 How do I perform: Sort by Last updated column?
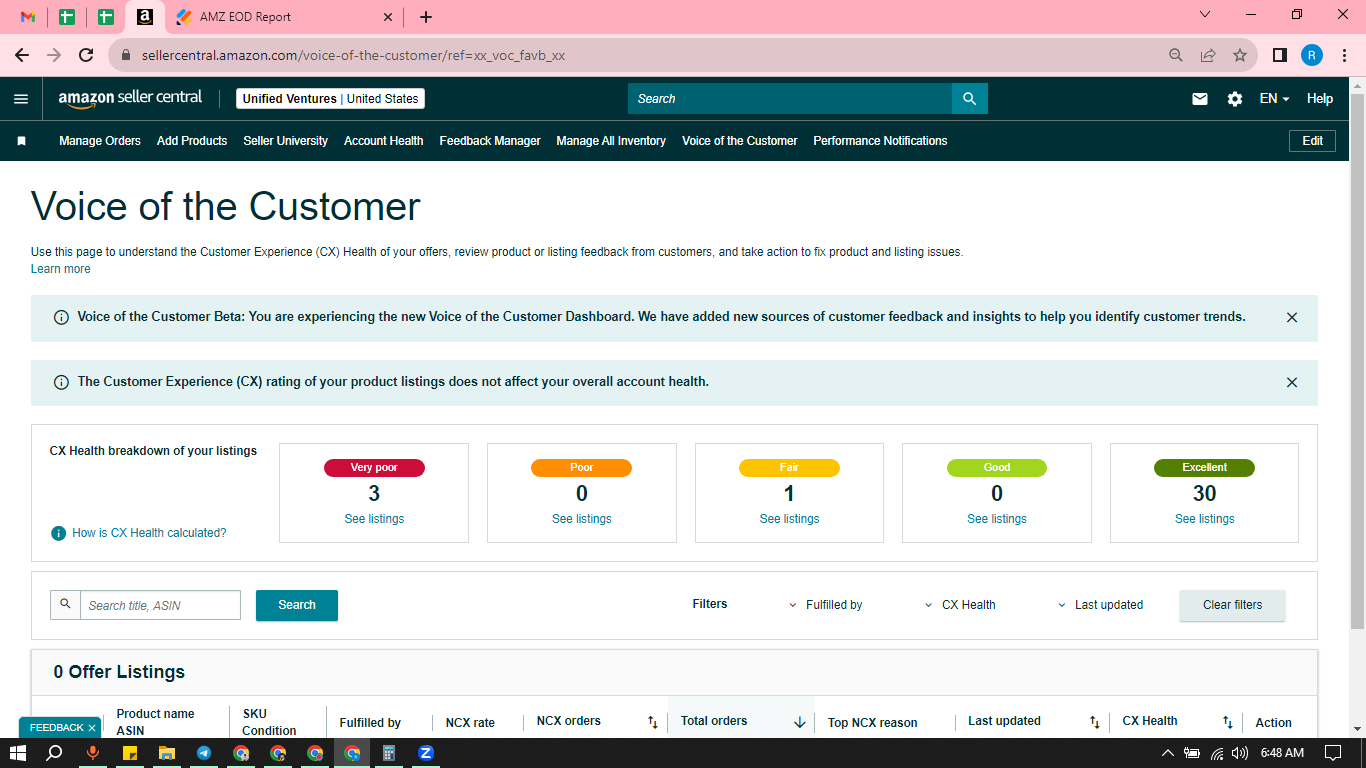1095,722
